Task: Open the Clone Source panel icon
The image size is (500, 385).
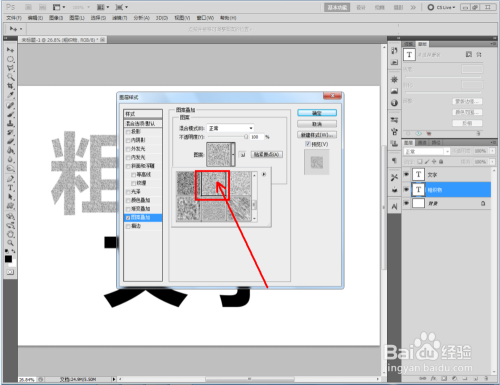Action: pos(394,144)
